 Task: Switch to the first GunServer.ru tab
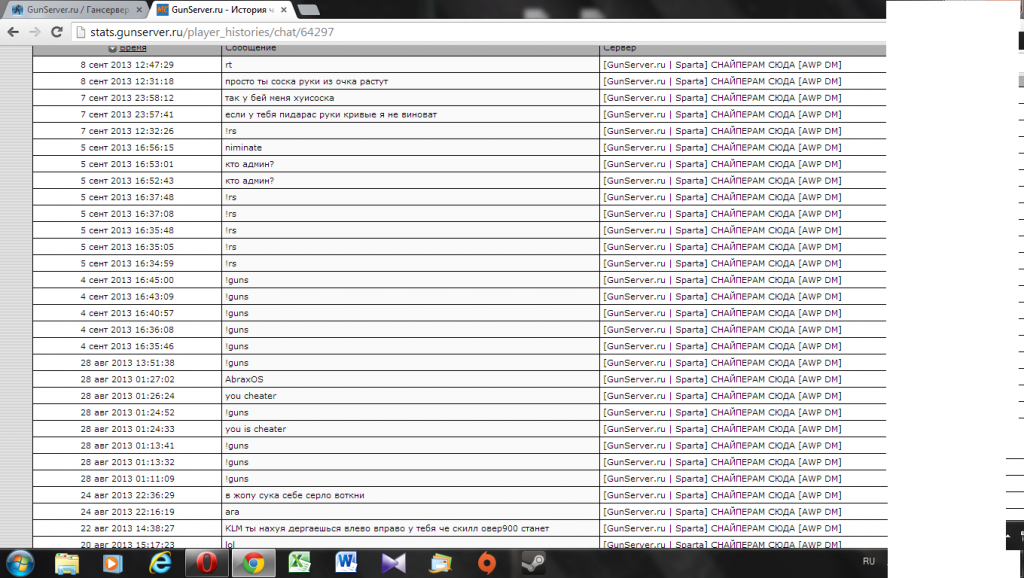70,10
